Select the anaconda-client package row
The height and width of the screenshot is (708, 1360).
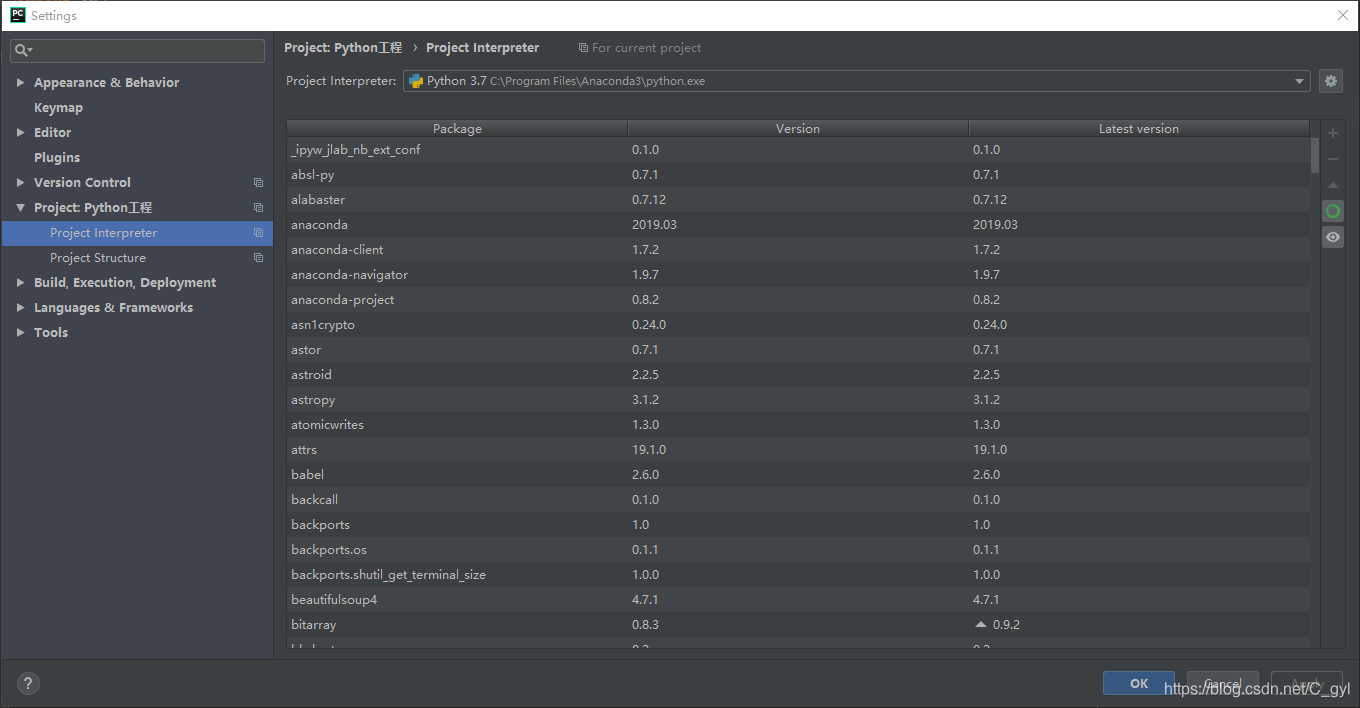798,250
